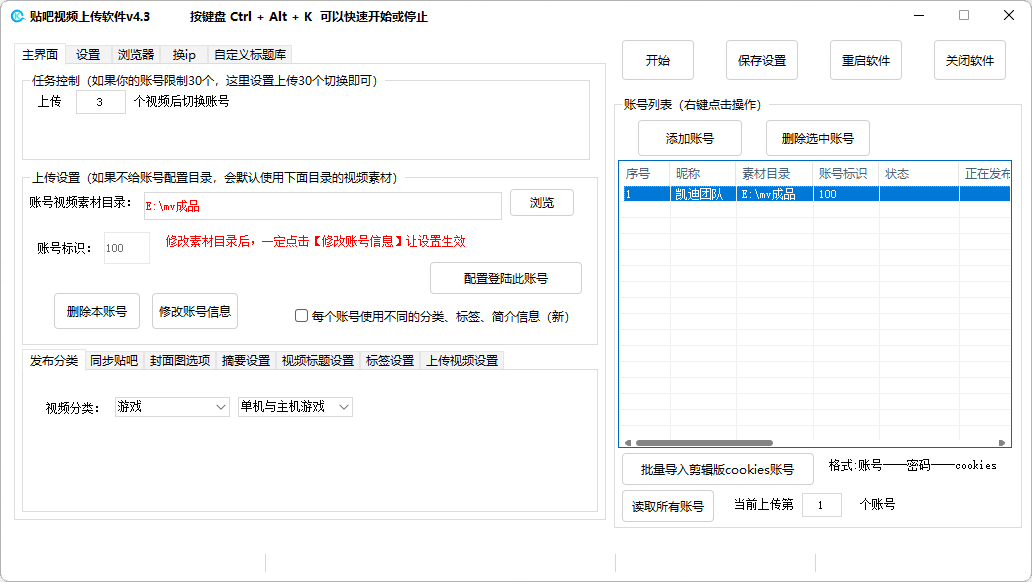Click the 序号 column header
Viewport: 1032px width, 582px height.
(644, 174)
